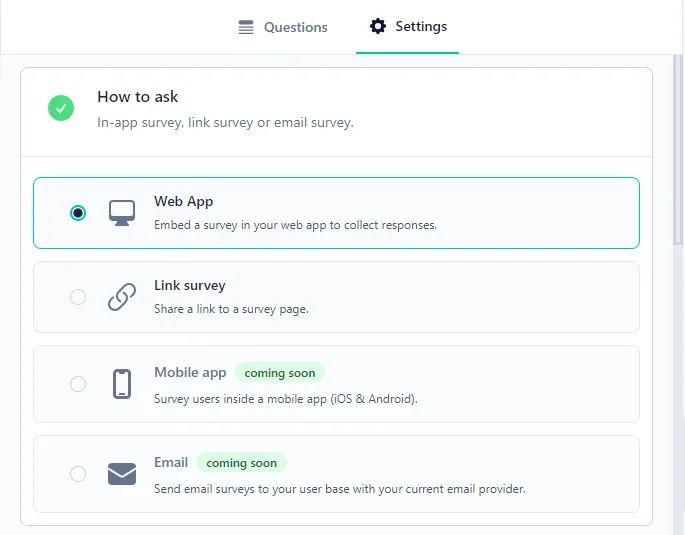Image resolution: width=685 pixels, height=535 pixels.
Task: Click the green checkmark circle icon
Action: (x=61, y=108)
